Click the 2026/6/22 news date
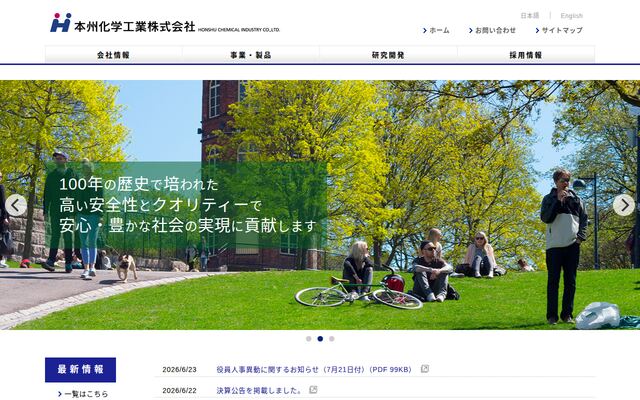Image resolution: width=640 pixels, height=400 pixels. coord(179,391)
